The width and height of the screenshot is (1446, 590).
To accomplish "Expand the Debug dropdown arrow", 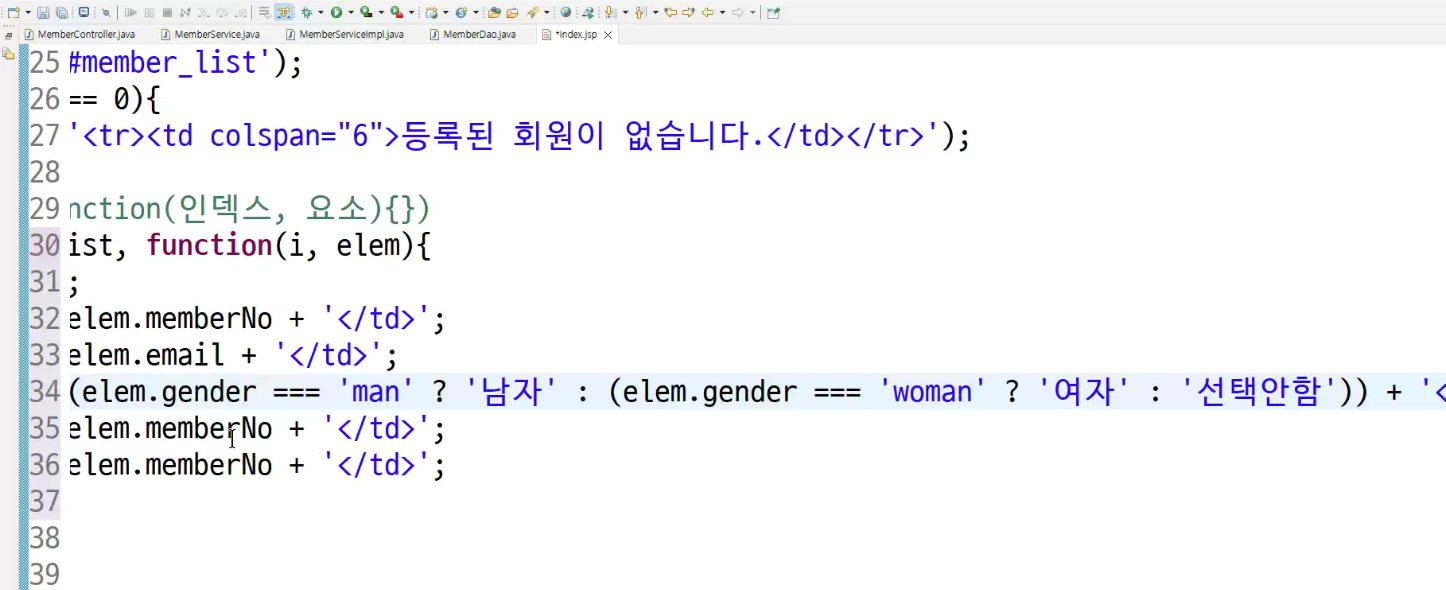I will pos(321,13).
